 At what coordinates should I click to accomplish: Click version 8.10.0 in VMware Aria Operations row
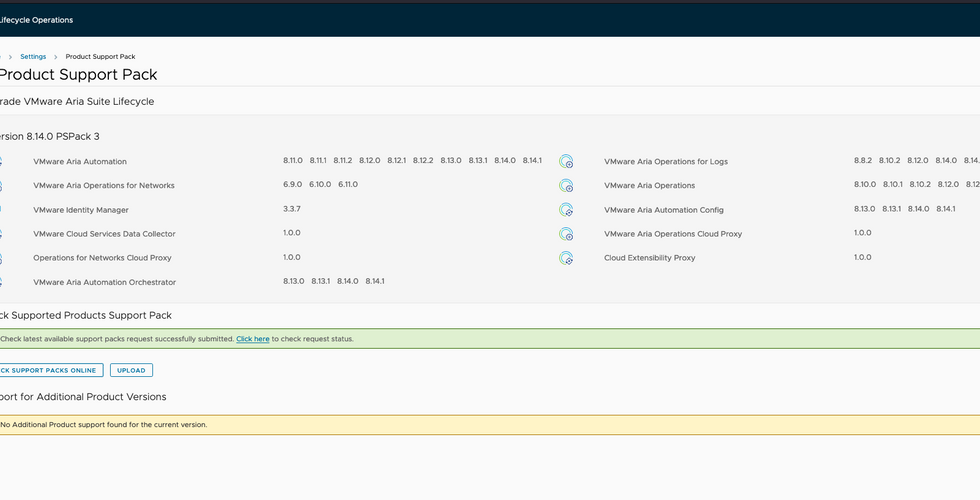[865, 184]
